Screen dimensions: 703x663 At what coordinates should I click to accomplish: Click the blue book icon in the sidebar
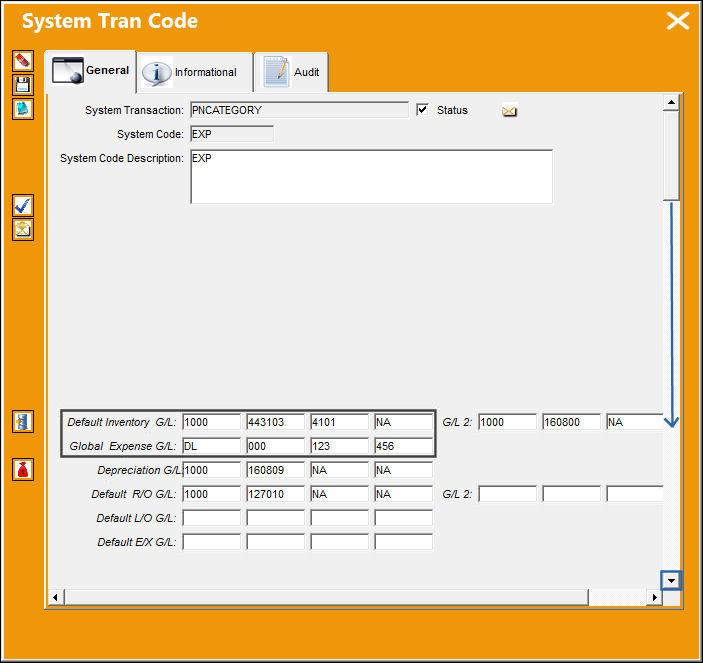click(x=23, y=109)
